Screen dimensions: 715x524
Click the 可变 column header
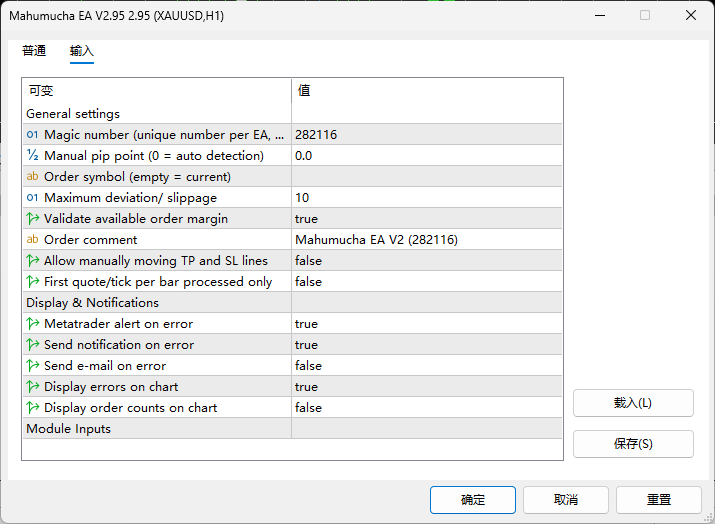click(x=157, y=90)
